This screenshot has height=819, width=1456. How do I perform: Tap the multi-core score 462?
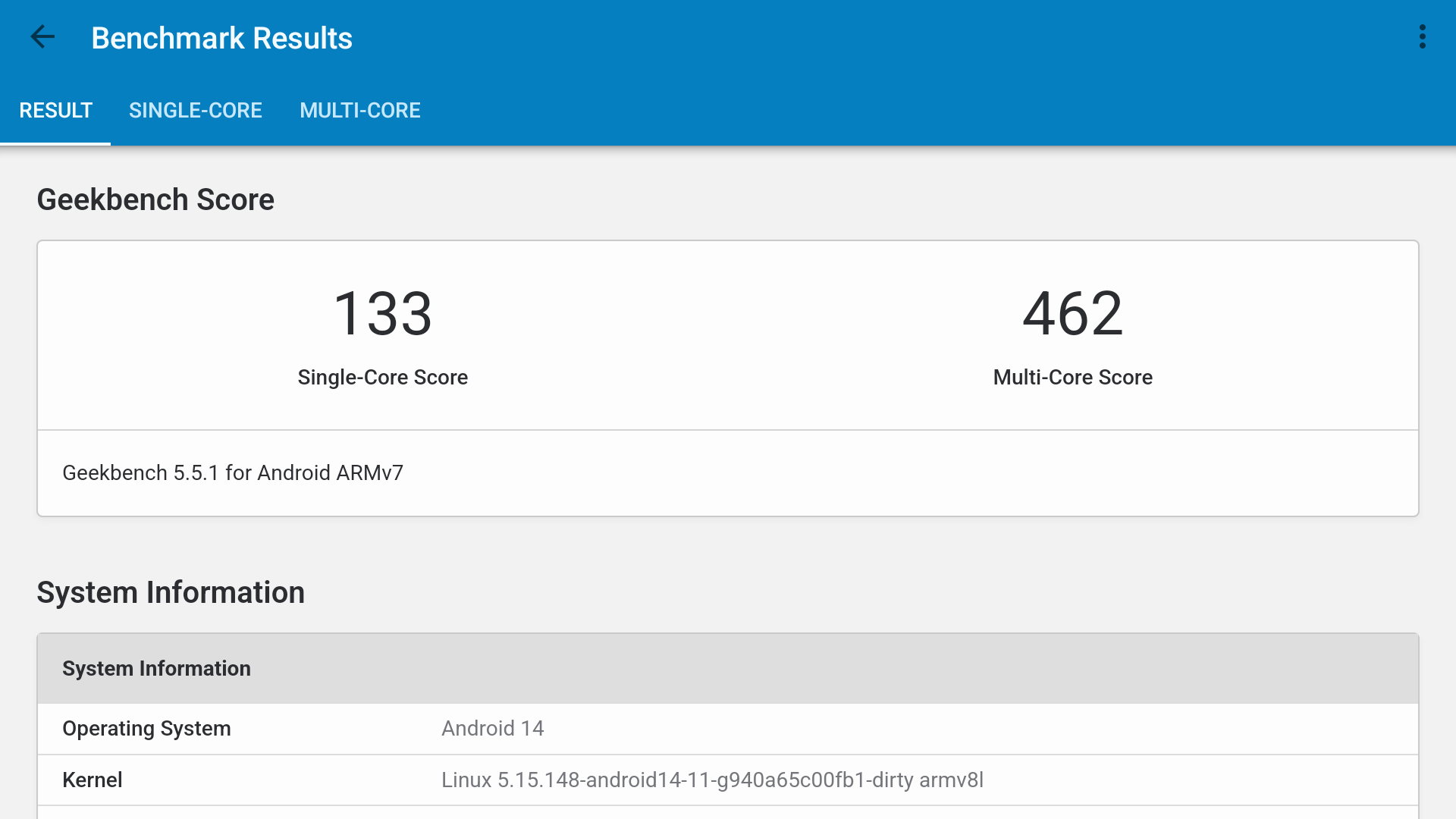[x=1072, y=314]
